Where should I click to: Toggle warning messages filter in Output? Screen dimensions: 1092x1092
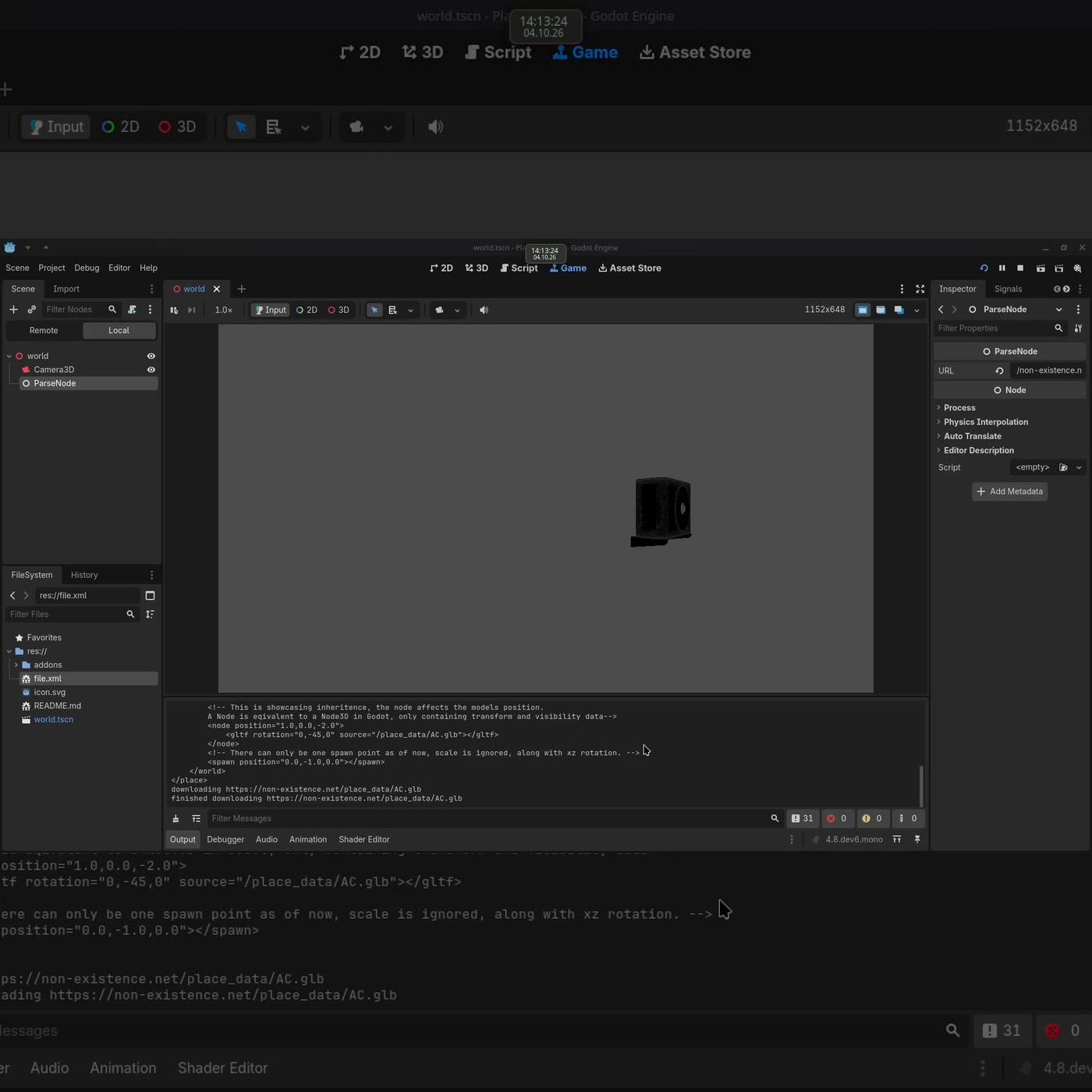(872, 819)
